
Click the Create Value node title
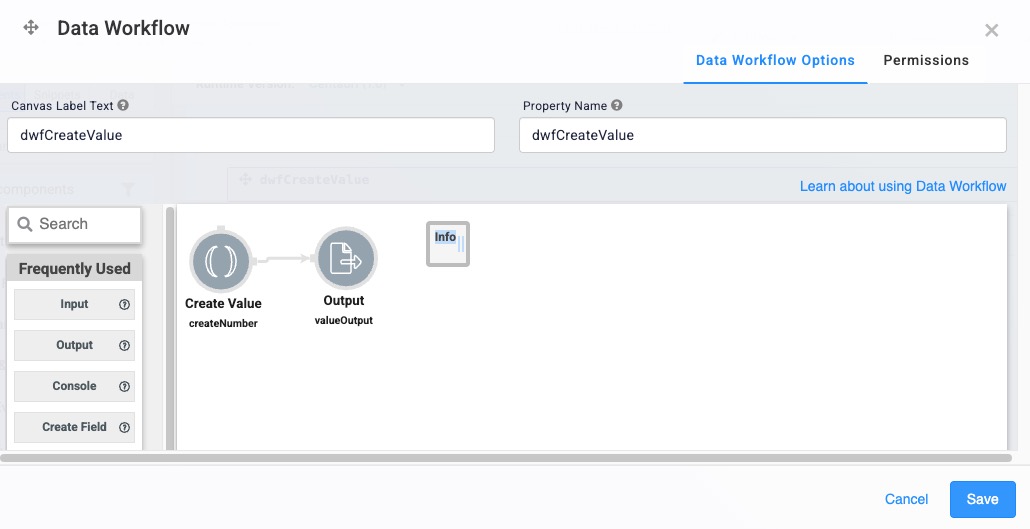[x=223, y=304]
